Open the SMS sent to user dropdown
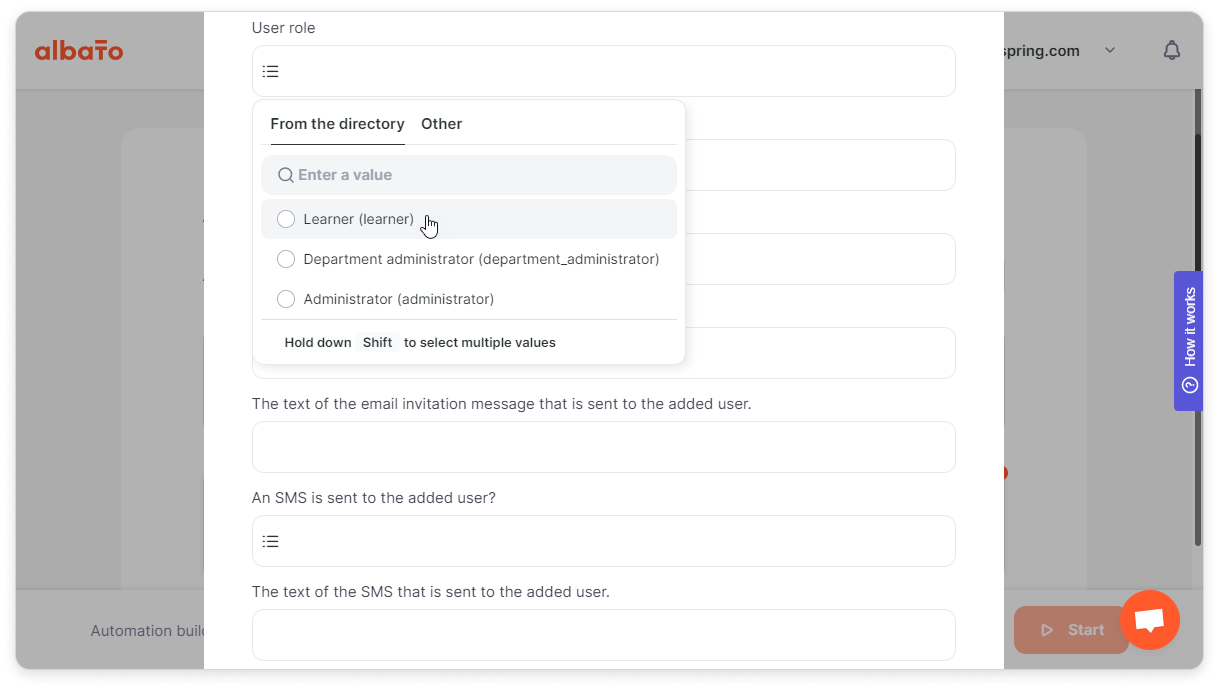 click(x=604, y=541)
